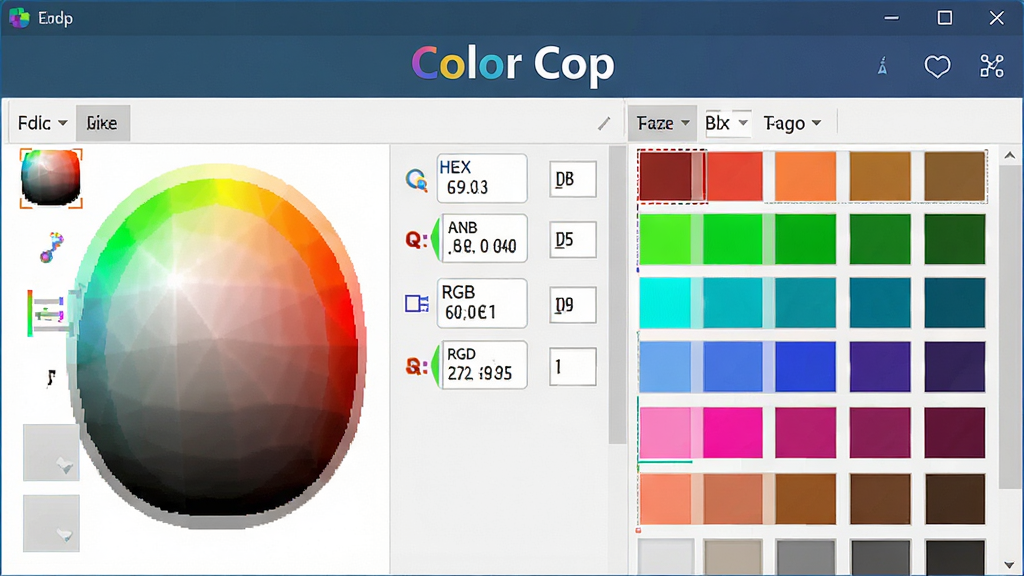This screenshot has width=1024, height=576.
Task: Open the share nodes icon in header
Action: [x=991, y=66]
